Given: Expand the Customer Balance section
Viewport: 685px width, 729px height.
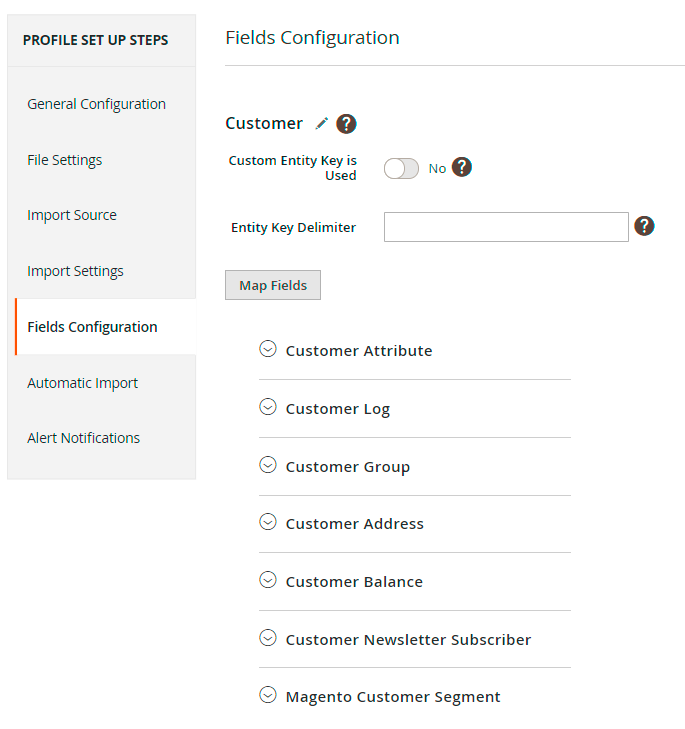Looking at the screenshot, I should 353,582.
